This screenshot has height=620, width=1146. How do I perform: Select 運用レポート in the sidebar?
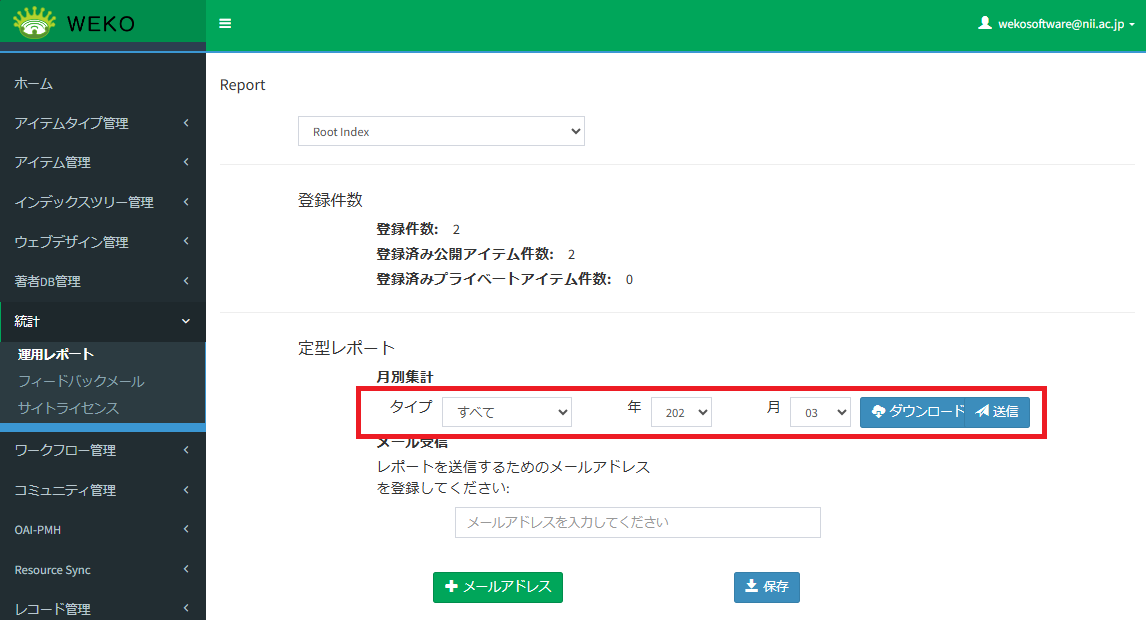pyautogui.click(x=52, y=353)
